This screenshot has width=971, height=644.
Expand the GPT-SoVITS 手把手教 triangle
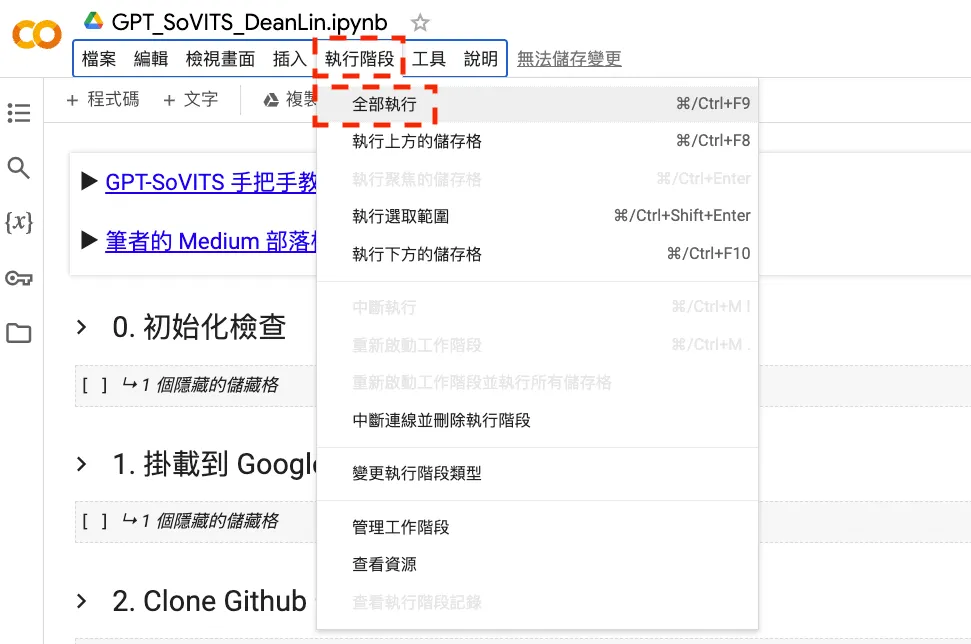tap(89, 181)
